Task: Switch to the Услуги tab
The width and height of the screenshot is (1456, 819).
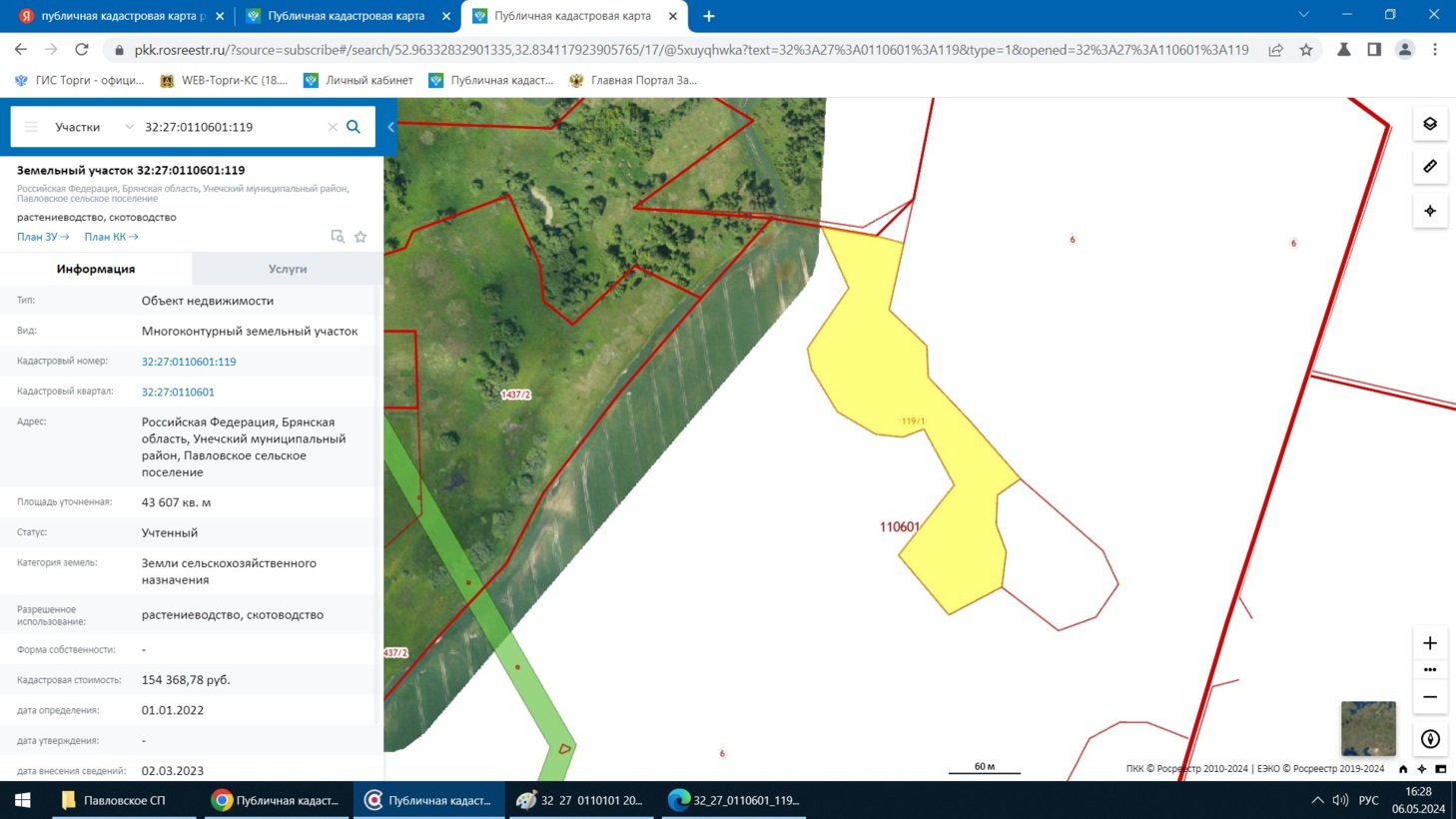Action: point(288,269)
